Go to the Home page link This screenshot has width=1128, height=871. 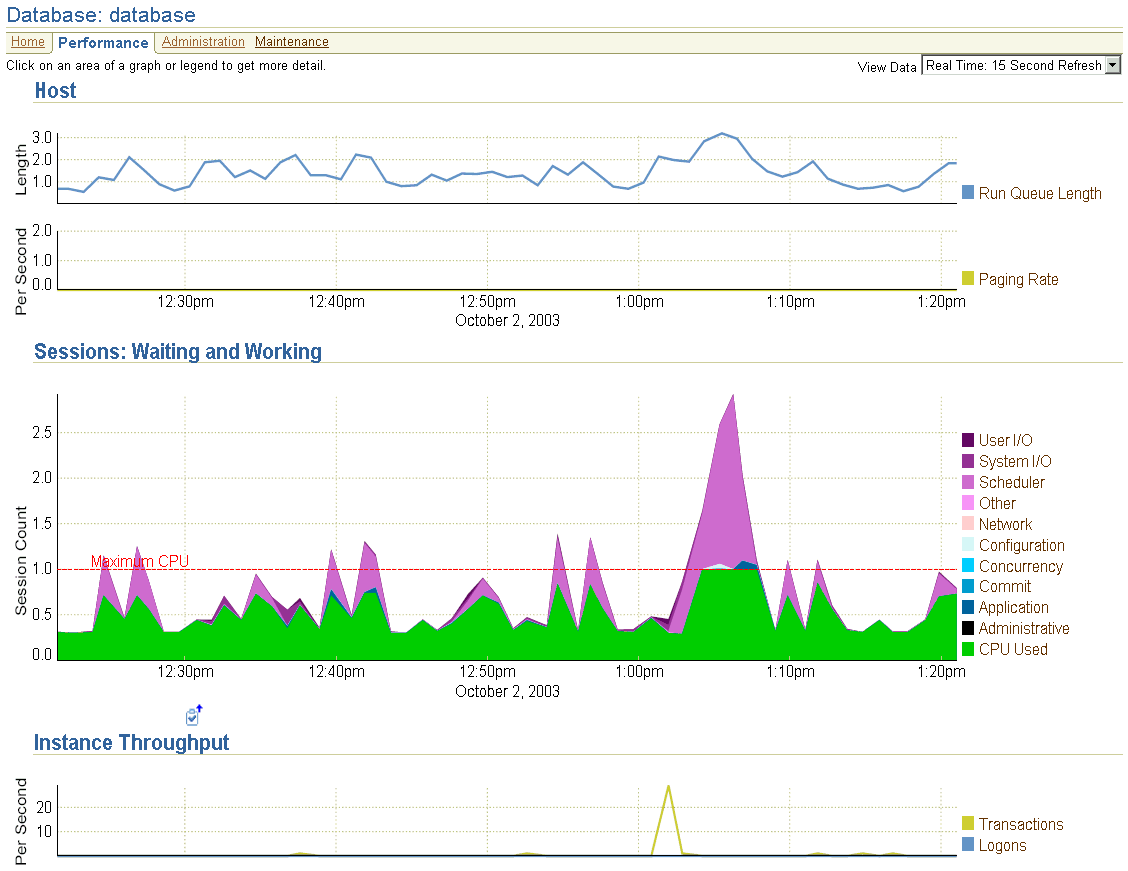coord(27,42)
